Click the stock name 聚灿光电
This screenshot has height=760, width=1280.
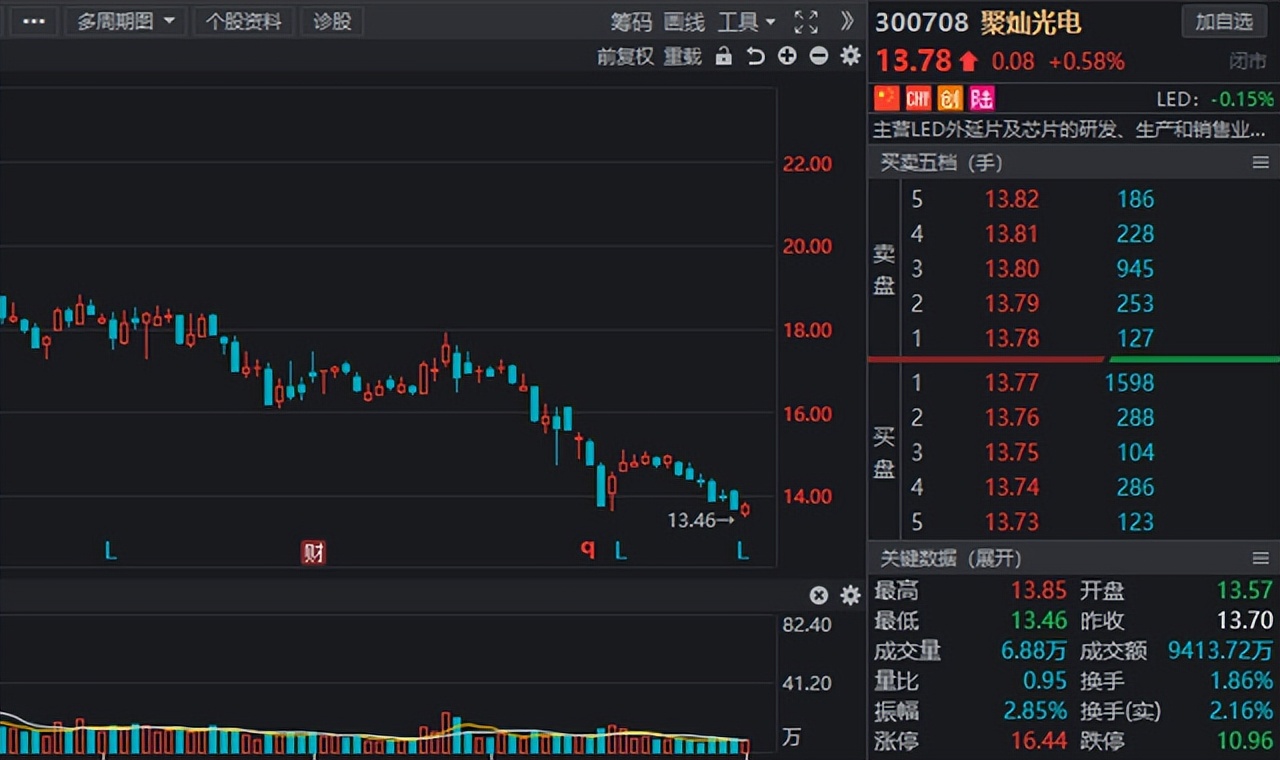click(1030, 22)
